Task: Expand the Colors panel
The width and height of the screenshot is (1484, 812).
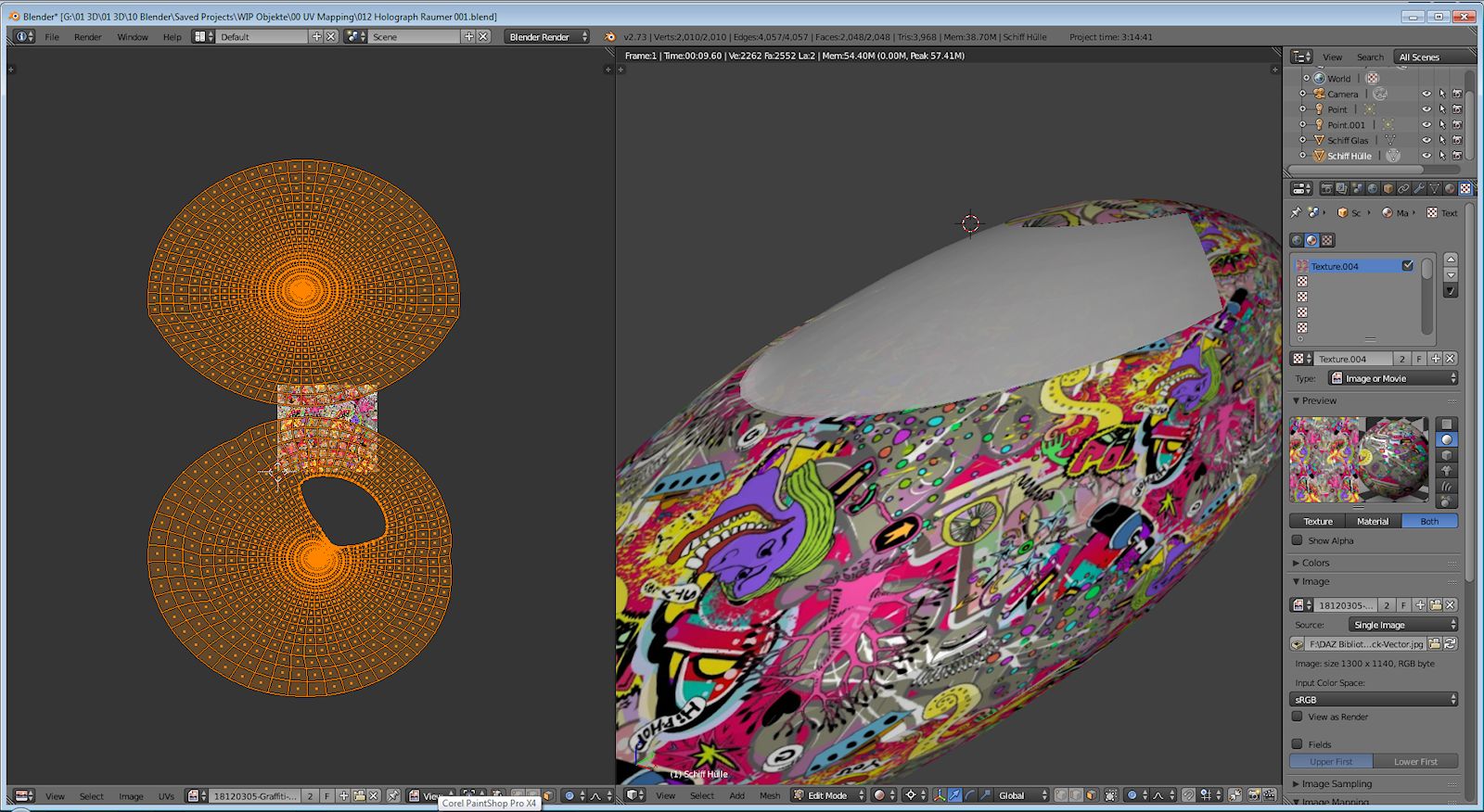Action: pos(1314,563)
